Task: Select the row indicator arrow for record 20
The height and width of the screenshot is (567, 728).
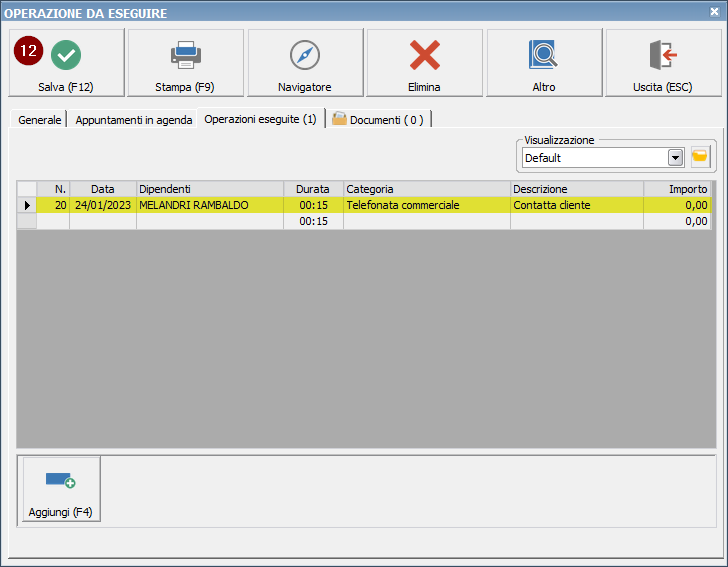Action: (27, 205)
